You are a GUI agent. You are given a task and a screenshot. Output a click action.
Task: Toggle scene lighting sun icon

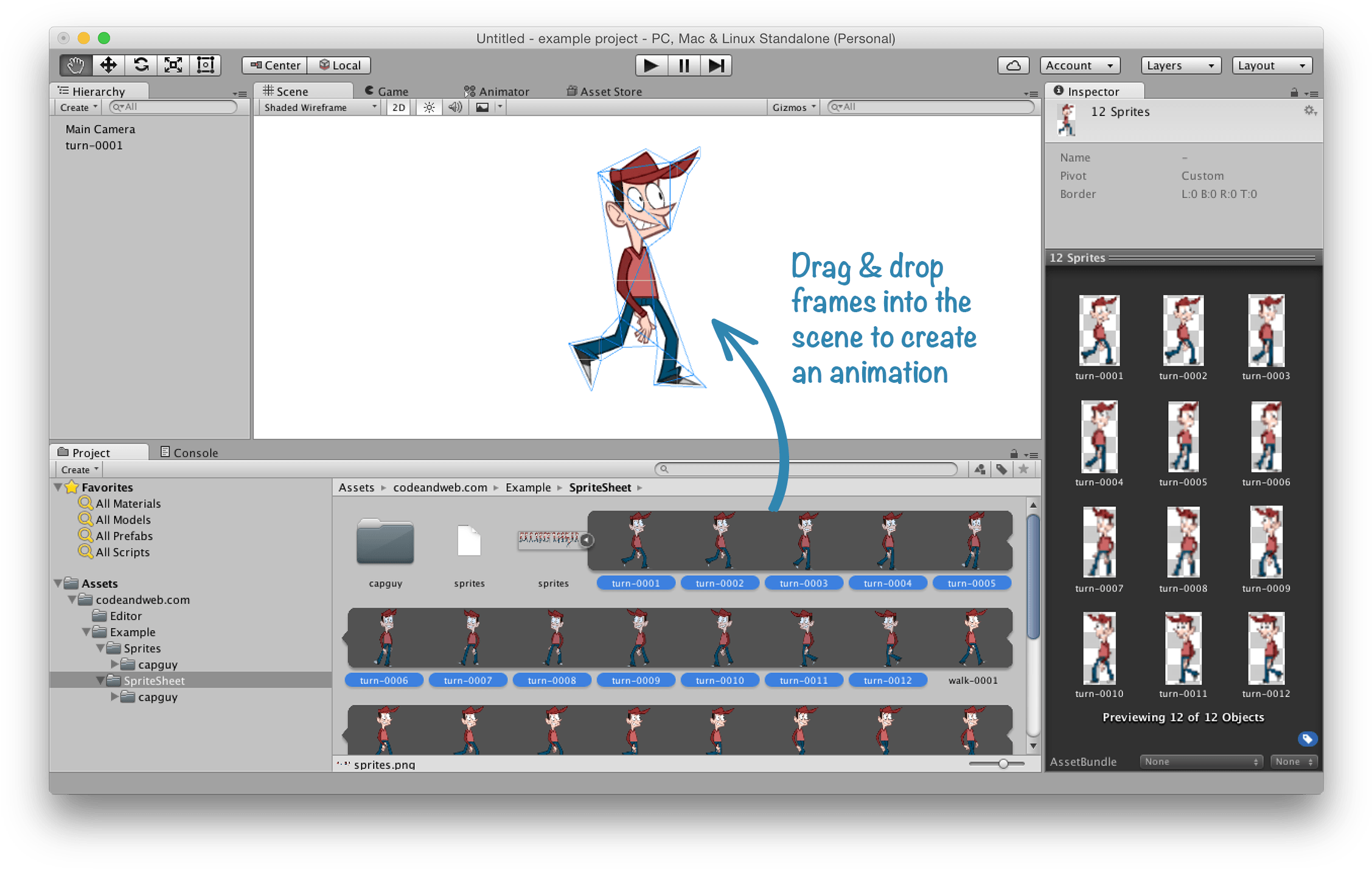(x=429, y=108)
